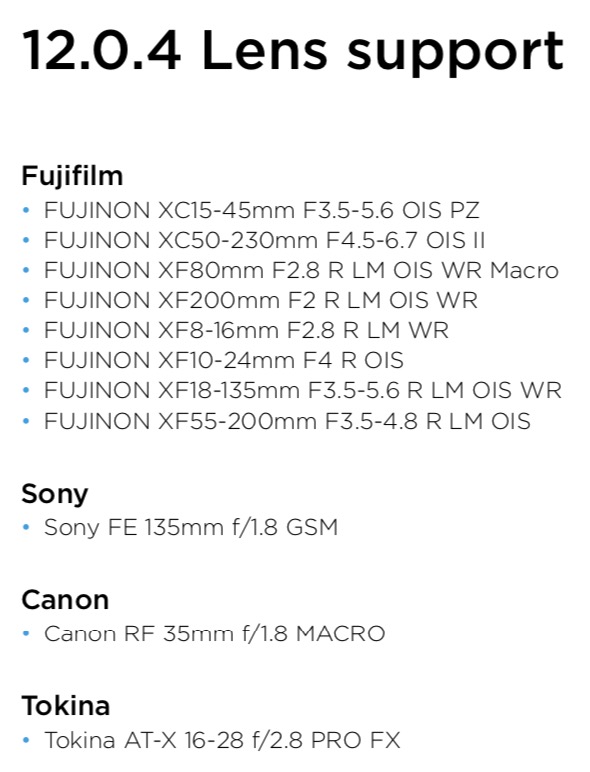Screen dimensions: 590x772
Task: Click FUJINON XF80mm F2.8 Macro lens entry
Action: (301, 270)
